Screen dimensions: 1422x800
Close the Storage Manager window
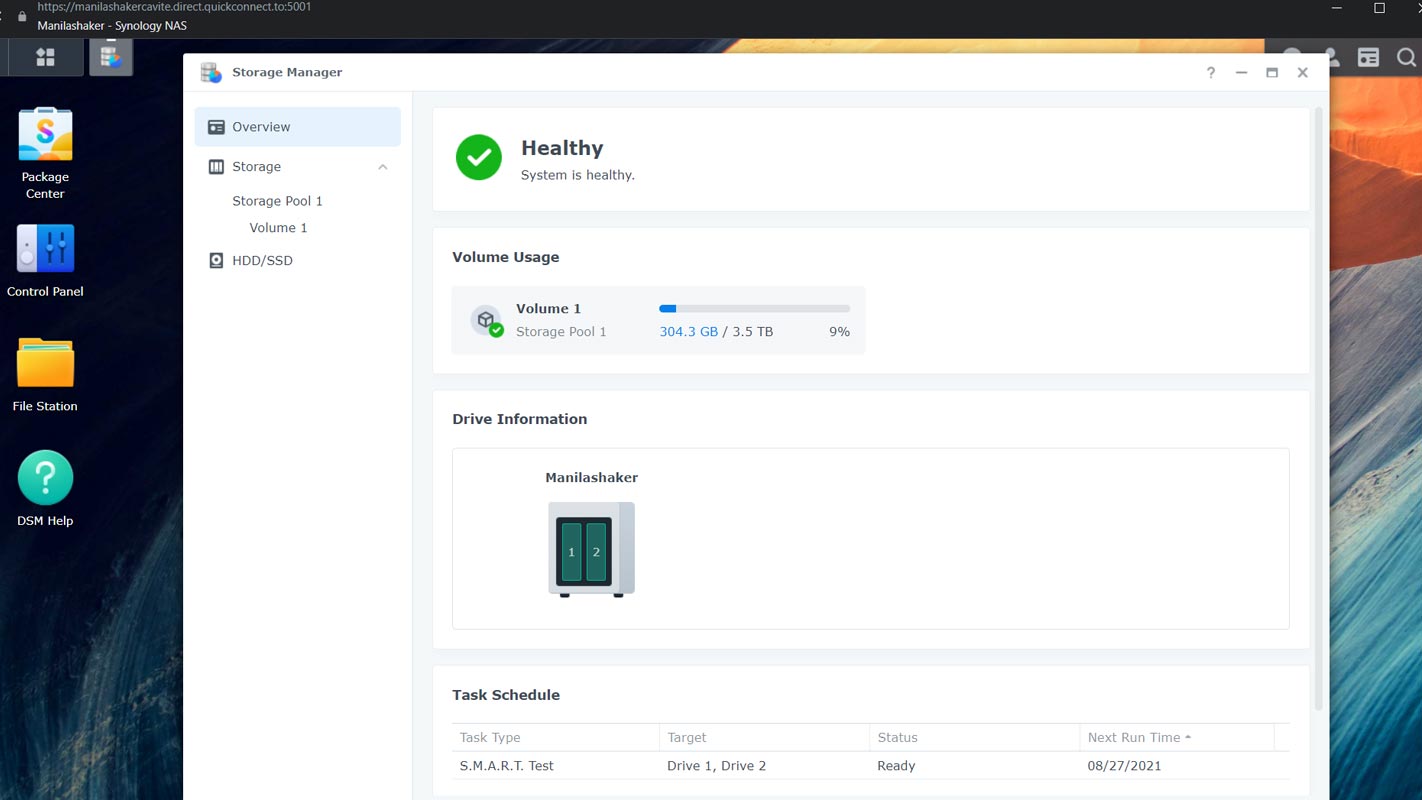(1302, 72)
